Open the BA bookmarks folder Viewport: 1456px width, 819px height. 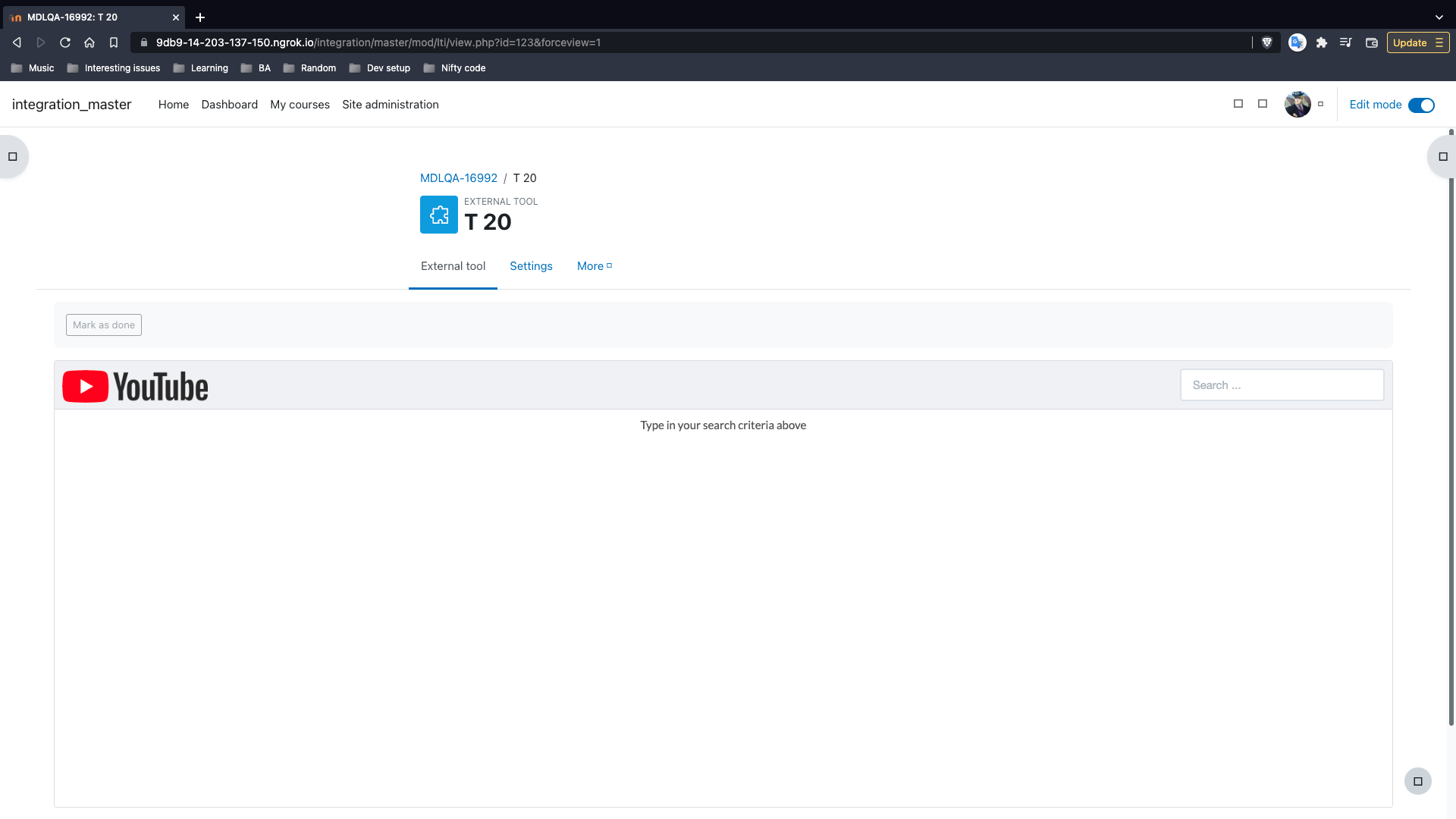256,68
